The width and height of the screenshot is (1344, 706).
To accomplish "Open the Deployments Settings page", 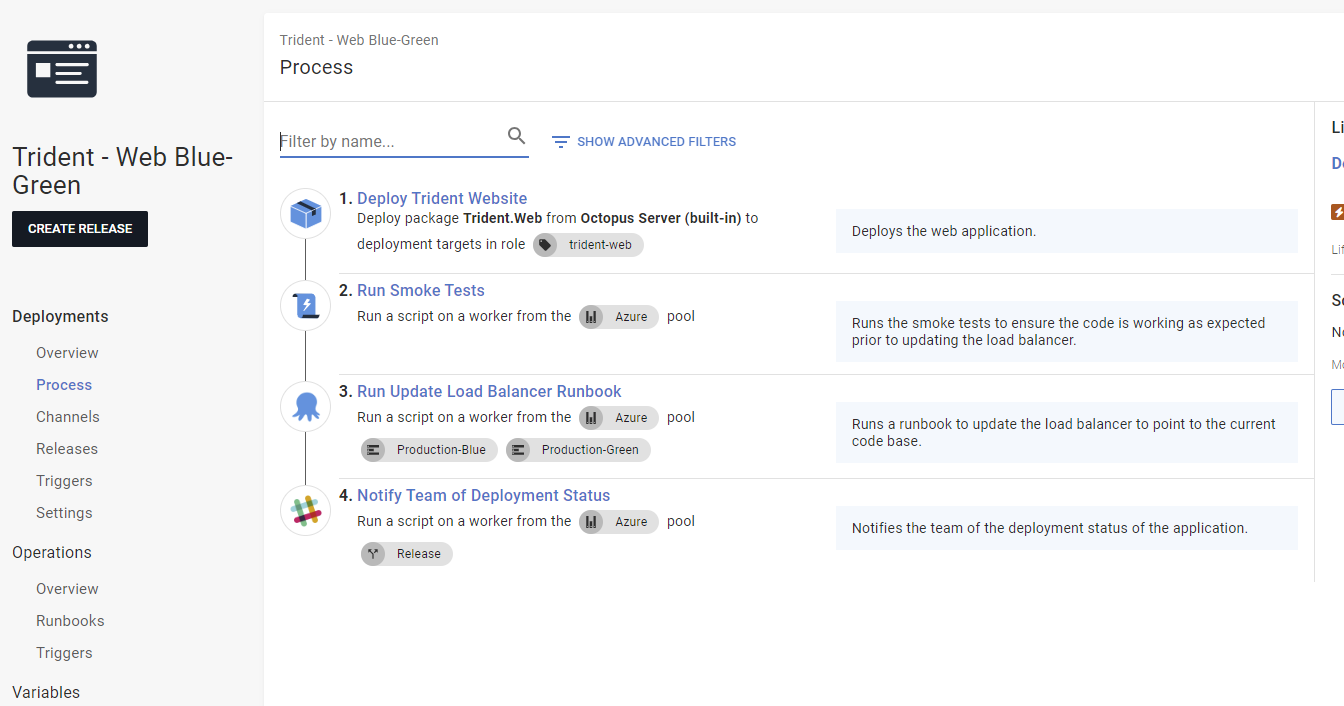I will click(64, 513).
